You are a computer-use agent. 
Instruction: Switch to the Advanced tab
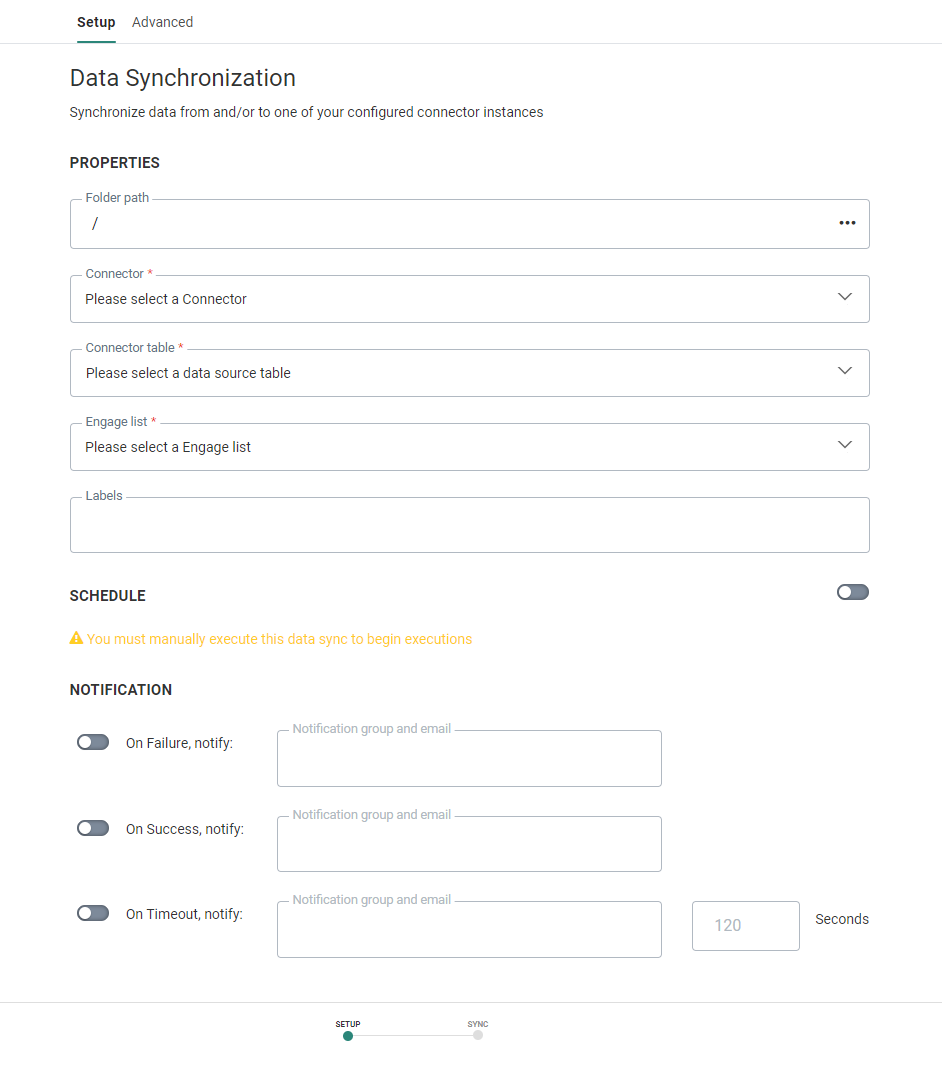point(162,22)
